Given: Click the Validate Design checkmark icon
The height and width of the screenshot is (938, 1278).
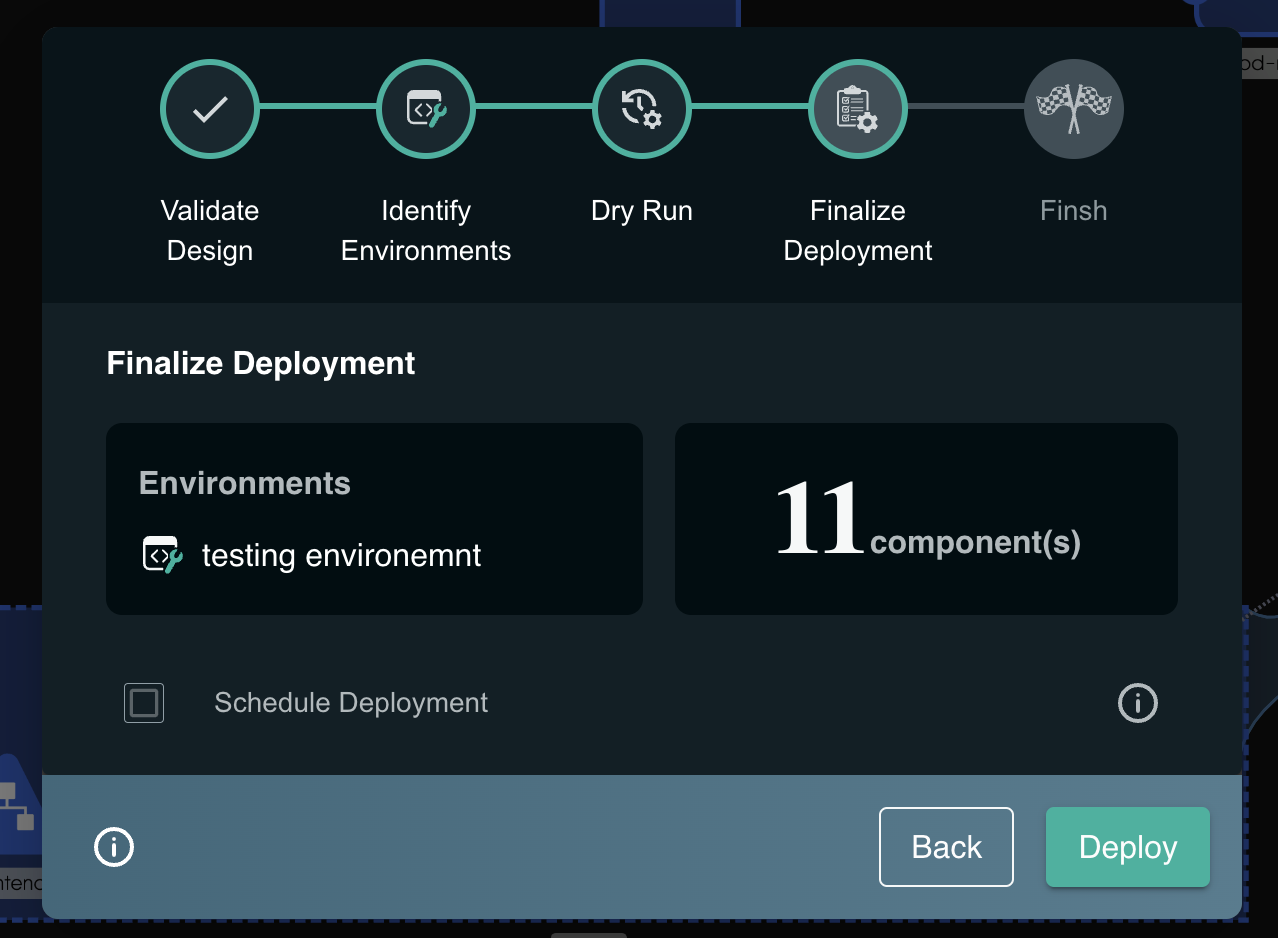Looking at the screenshot, I should click(x=209, y=109).
